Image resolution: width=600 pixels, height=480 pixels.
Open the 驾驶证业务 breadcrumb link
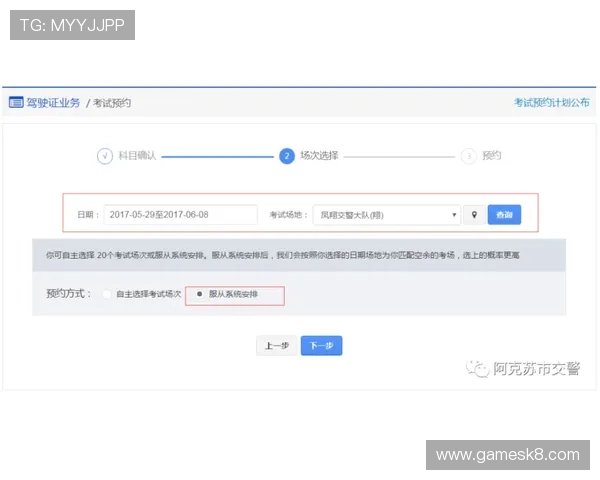53,103
